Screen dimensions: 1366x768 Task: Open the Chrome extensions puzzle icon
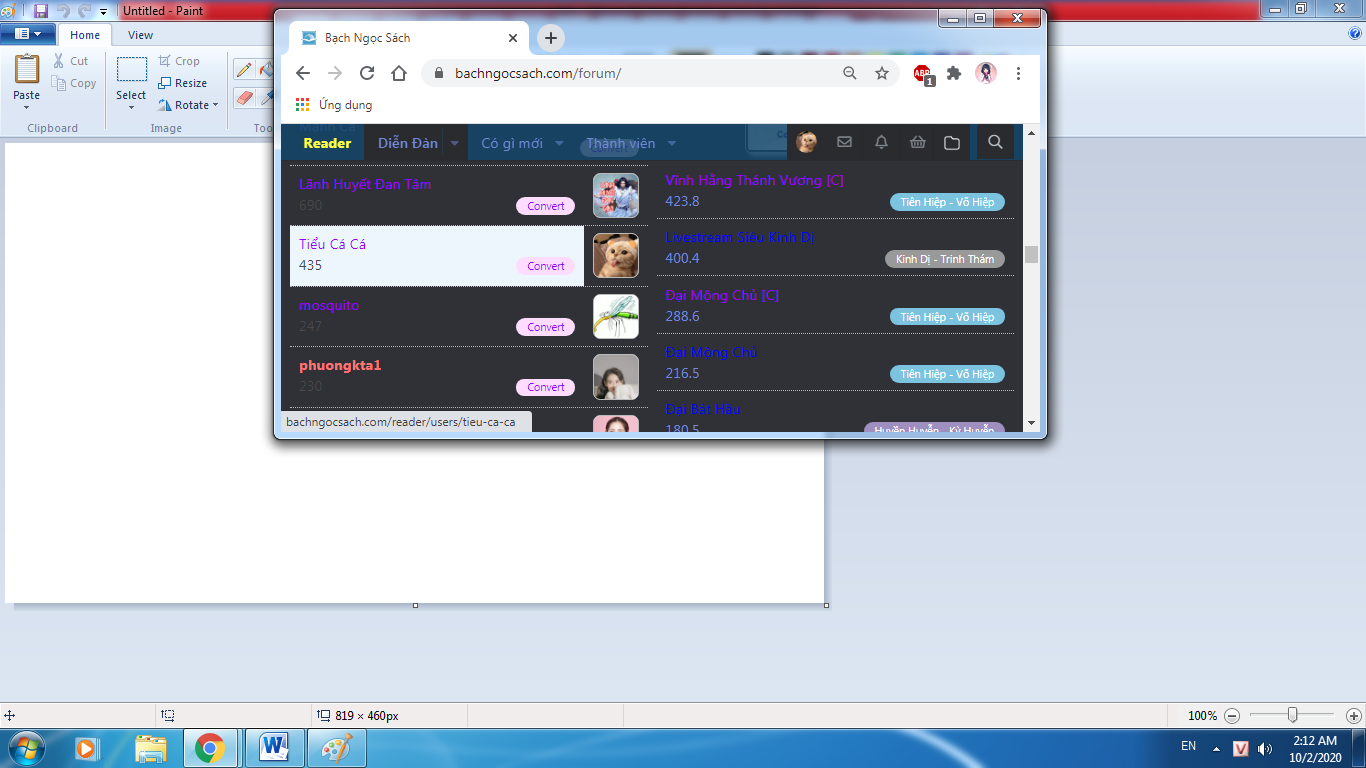[954, 73]
